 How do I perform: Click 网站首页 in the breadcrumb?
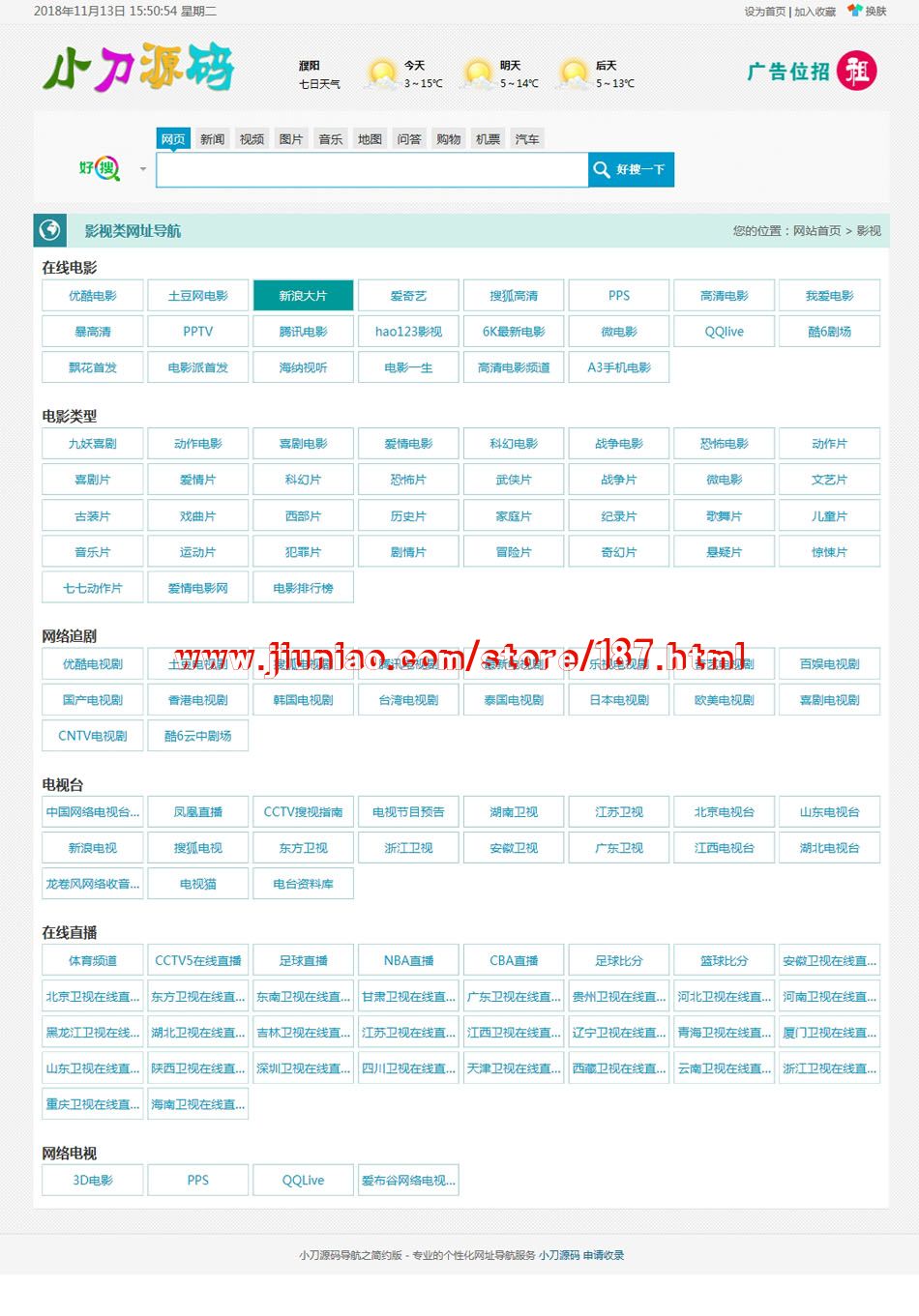[817, 231]
